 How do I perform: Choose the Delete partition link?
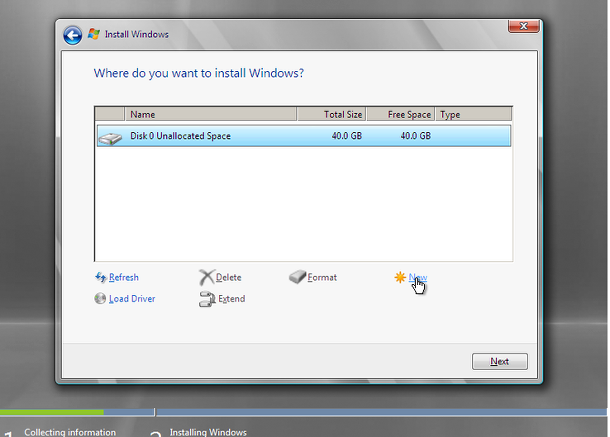point(229,277)
